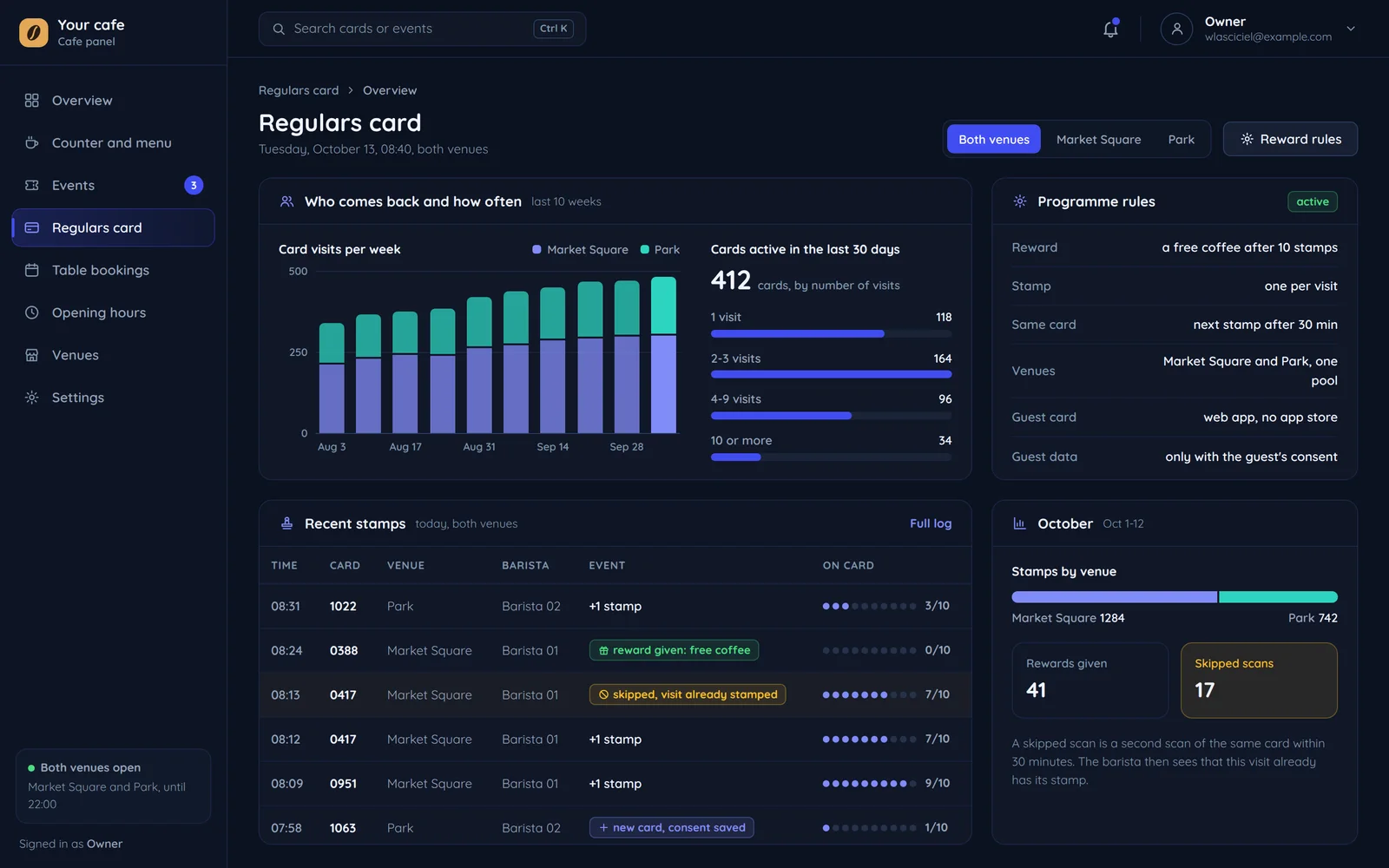The height and width of the screenshot is (868, 1389).
Task: Click the Both venues open status card
Action: click(113, 786)
